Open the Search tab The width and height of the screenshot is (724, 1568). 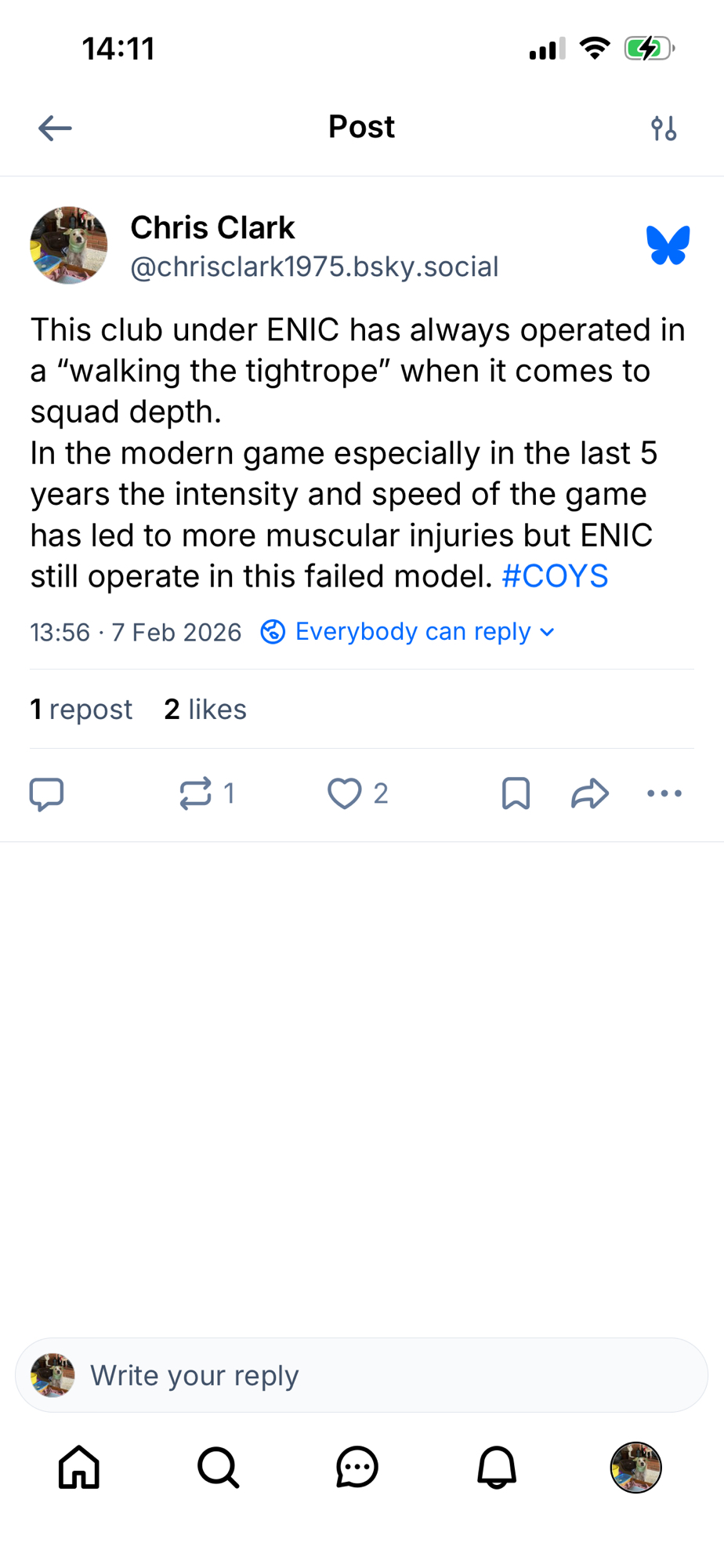coord(218,1467)
